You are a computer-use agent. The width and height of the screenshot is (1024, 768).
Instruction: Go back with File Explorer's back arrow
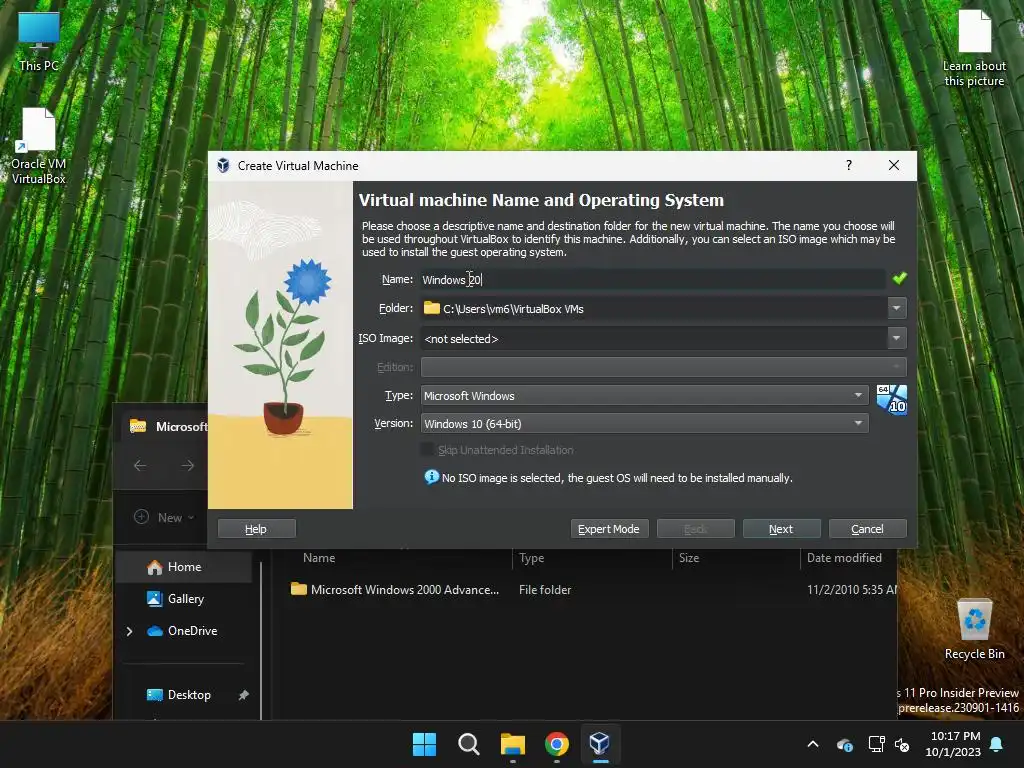coord(140,466)
